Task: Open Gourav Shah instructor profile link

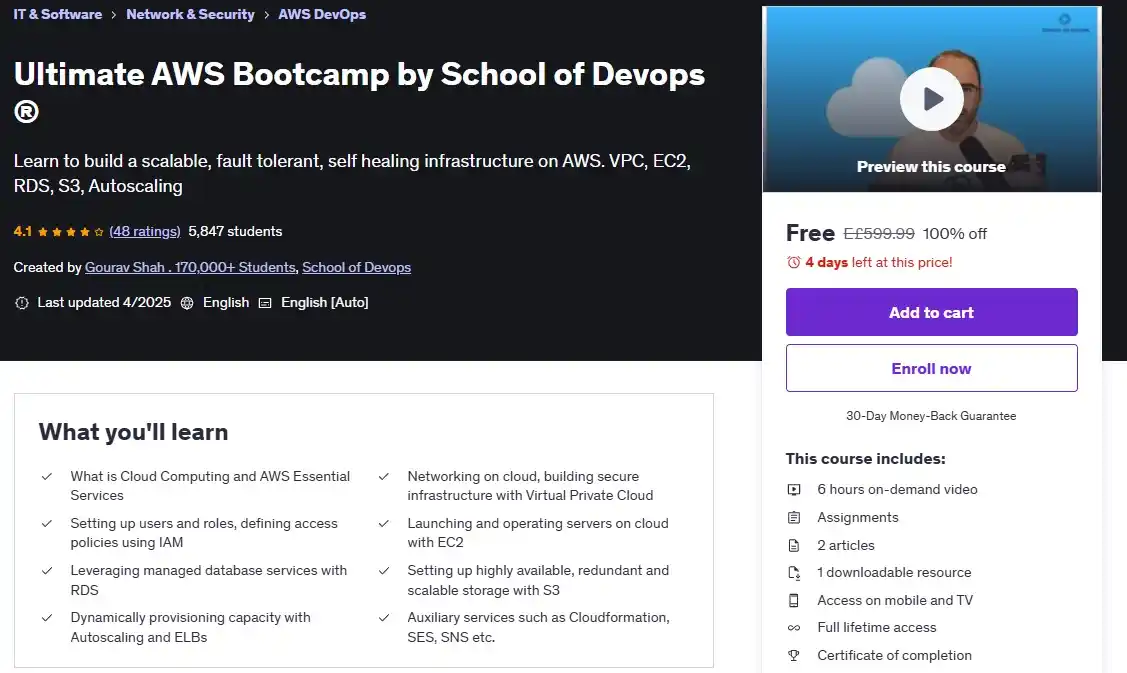Action: point(190,267)
